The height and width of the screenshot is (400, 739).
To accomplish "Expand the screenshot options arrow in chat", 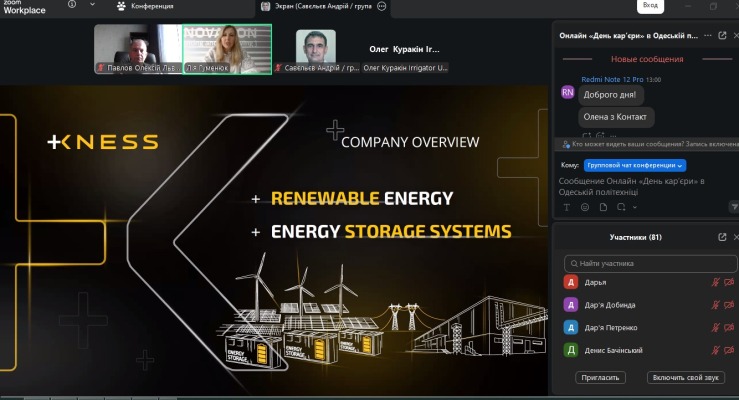I will (x=634, y=207).
